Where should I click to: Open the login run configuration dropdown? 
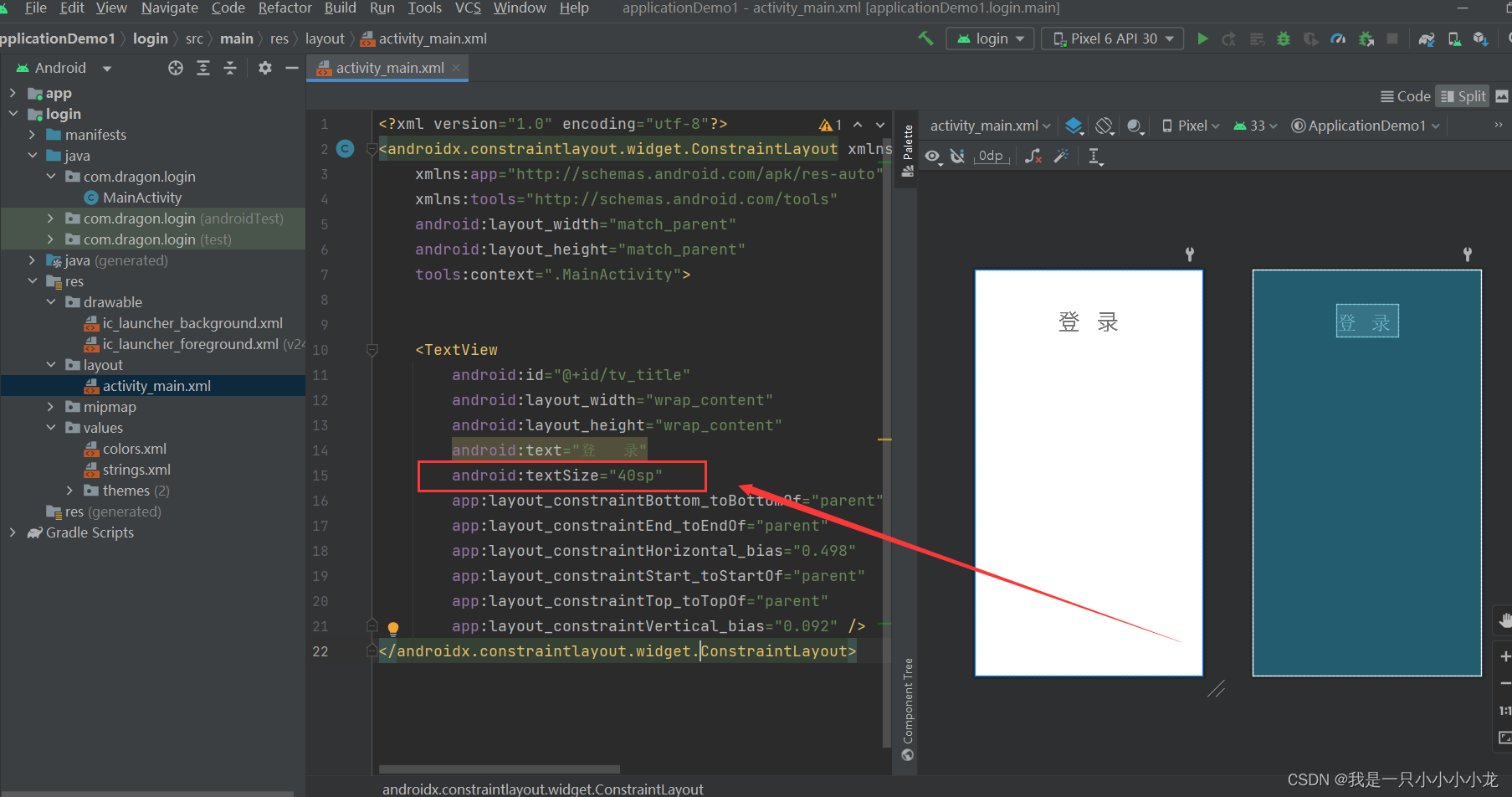(991, 39)
